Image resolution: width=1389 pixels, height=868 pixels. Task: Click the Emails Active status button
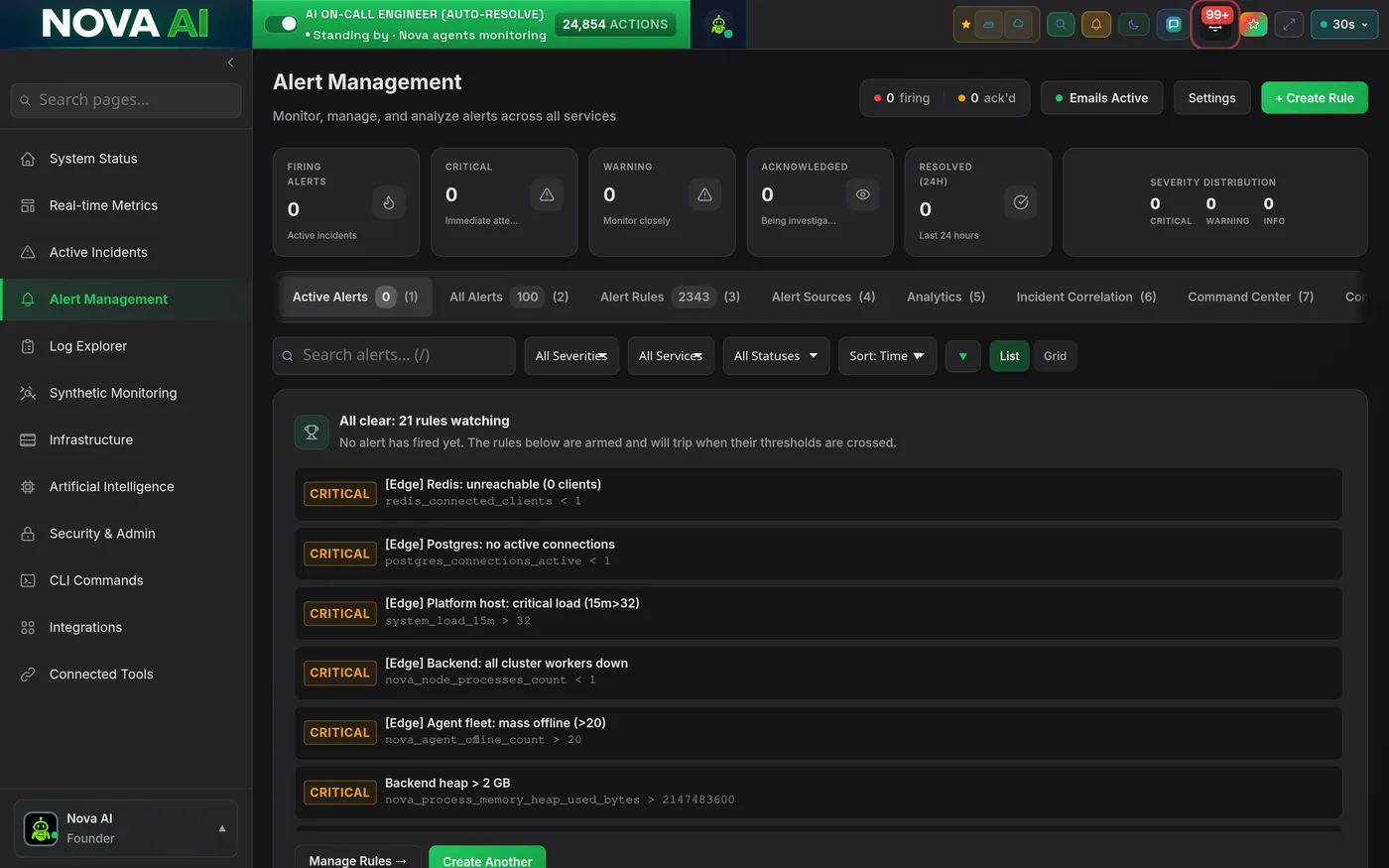(1101, 98)
